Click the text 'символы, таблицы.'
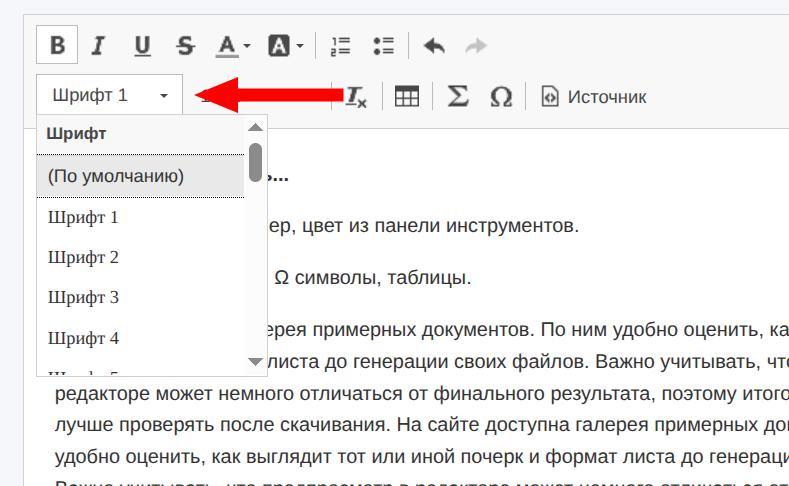Viewport: 789px width, 486px height. coord(383,278)
